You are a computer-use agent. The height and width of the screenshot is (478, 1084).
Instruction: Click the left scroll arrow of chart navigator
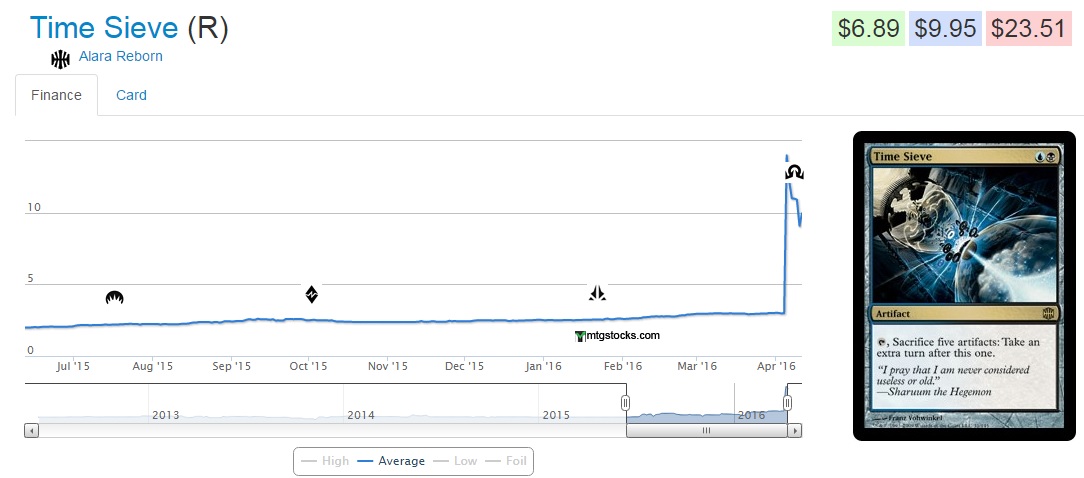point(31,431)
